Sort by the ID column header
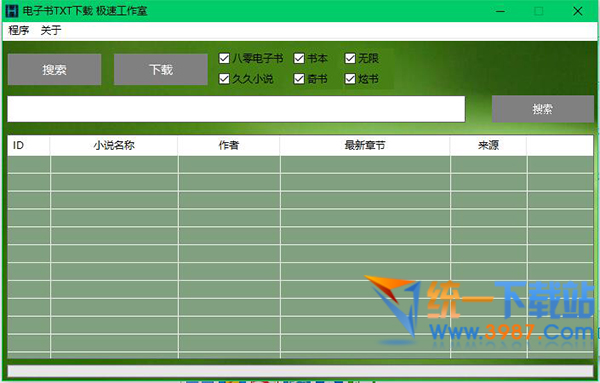This screenshot has width=600, height=383. (29, 145)
